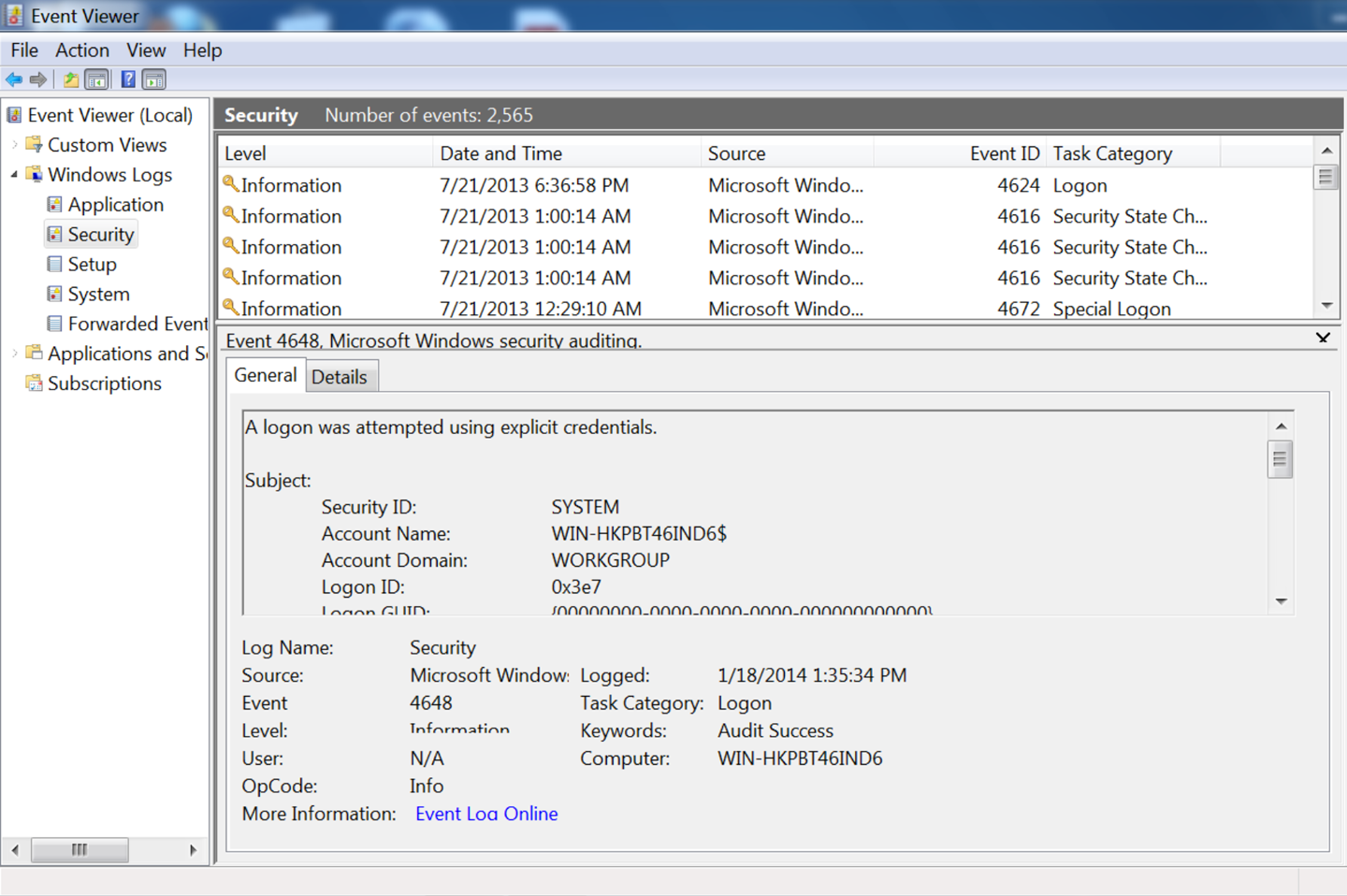Expand Applications and Services Logs node

15,354
